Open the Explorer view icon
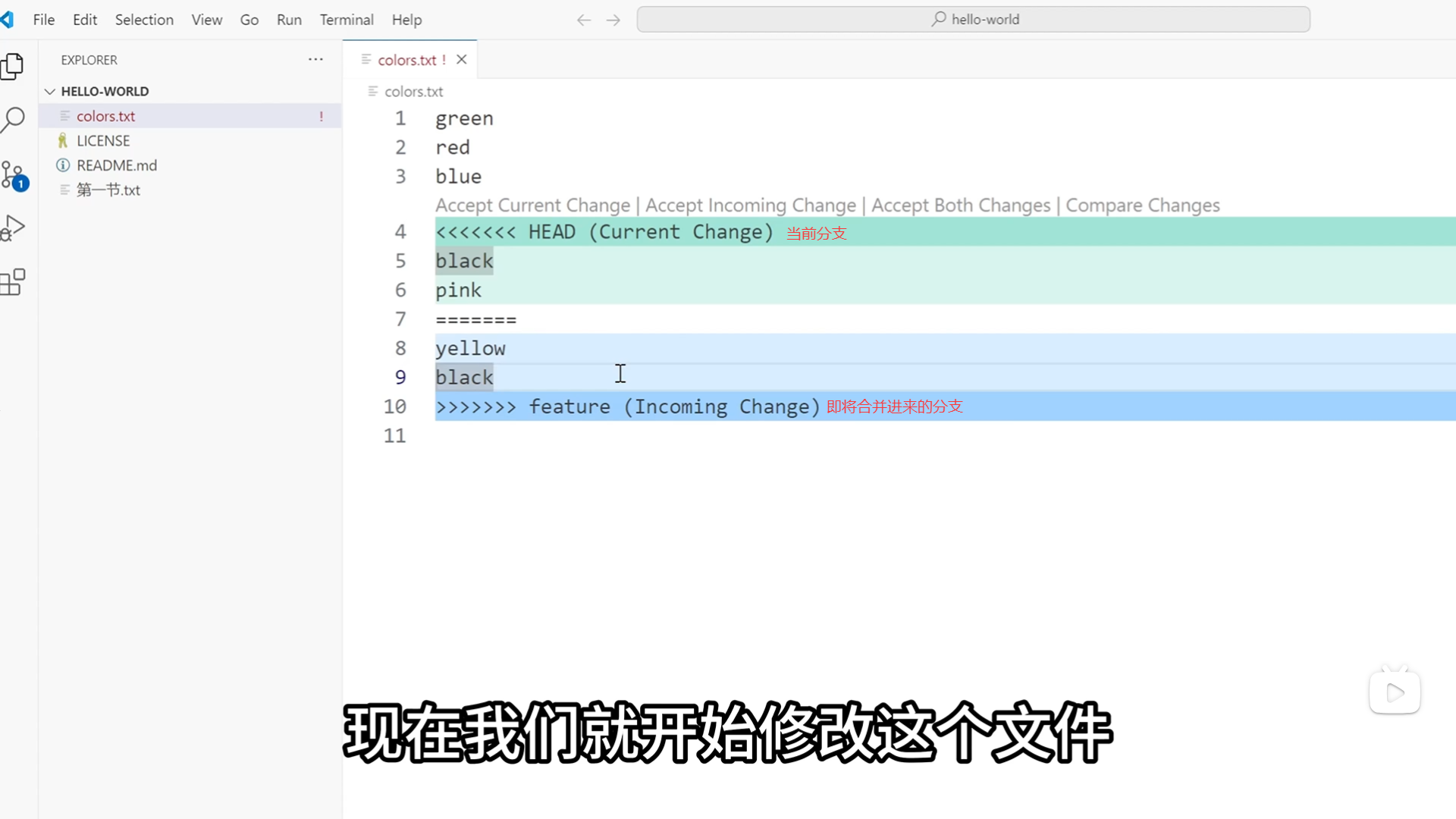 [x=13, y=67]
